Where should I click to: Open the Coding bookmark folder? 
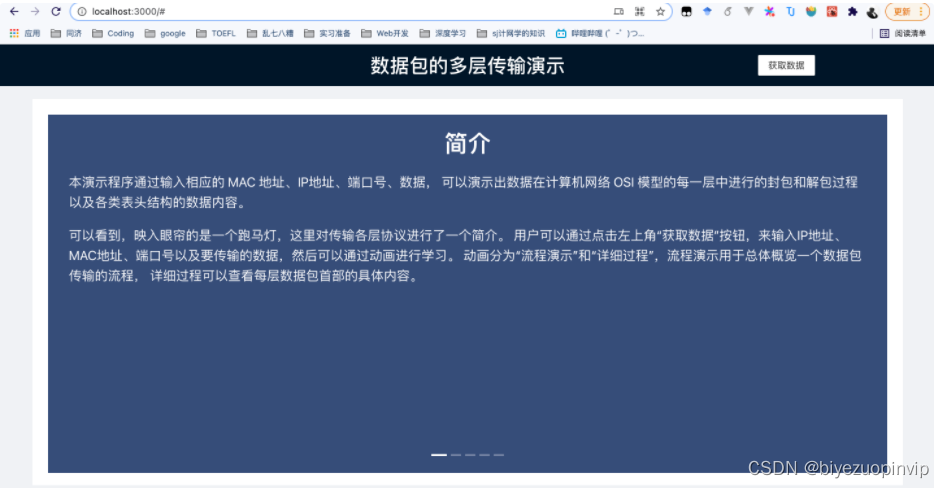coord(113,33)
